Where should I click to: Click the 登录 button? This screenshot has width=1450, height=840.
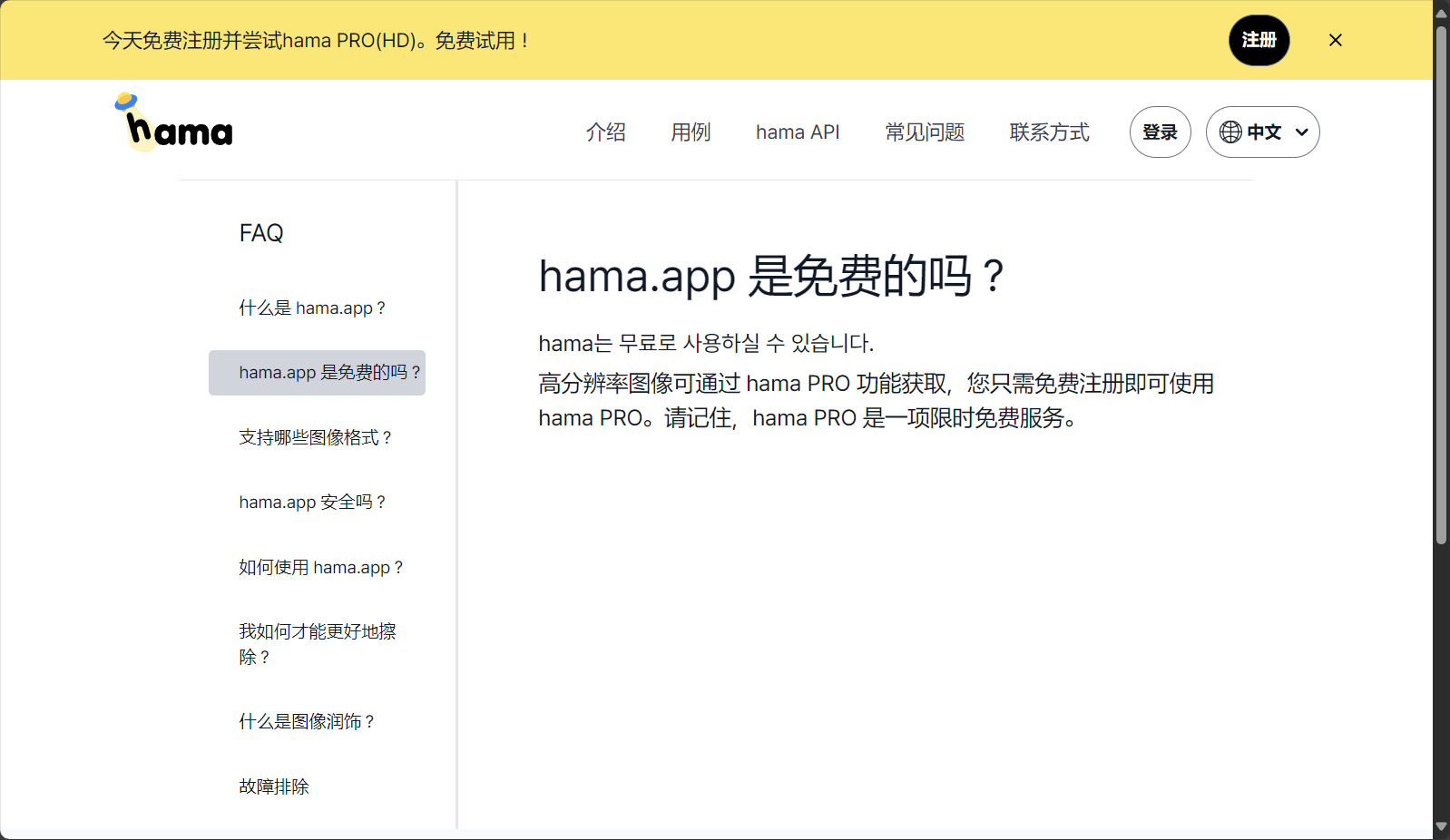(1160, 132)
